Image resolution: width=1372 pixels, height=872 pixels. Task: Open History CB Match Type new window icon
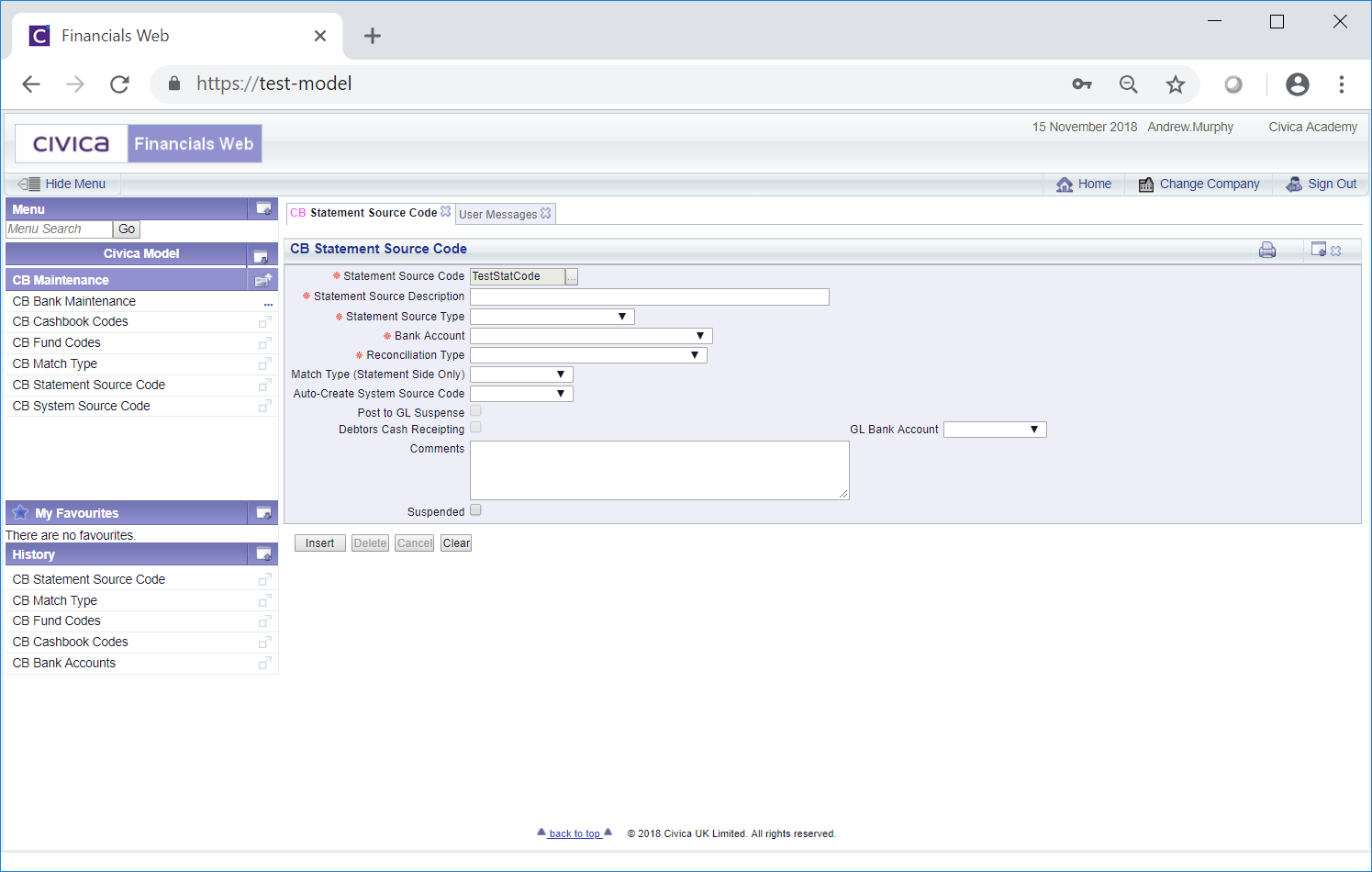click(265, 601)
